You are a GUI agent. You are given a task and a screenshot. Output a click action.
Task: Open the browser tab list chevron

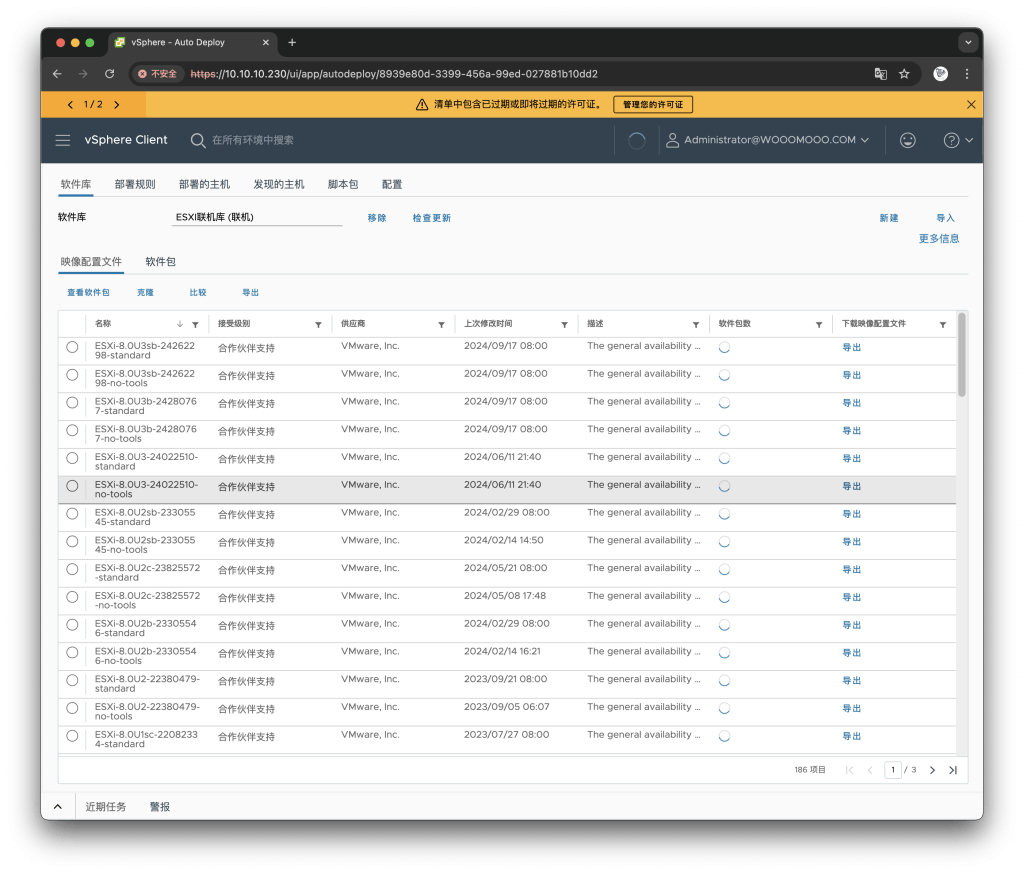pyautogui.click(x=968, y=42)
